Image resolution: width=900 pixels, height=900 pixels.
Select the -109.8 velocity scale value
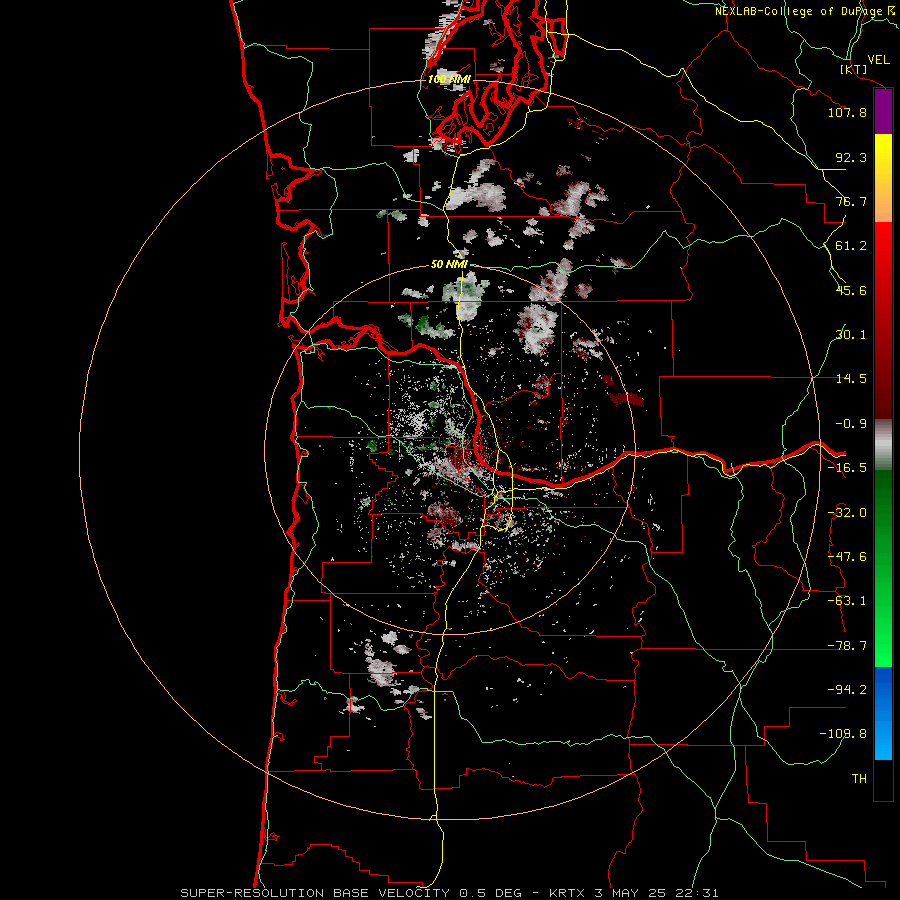click(843, 734)
